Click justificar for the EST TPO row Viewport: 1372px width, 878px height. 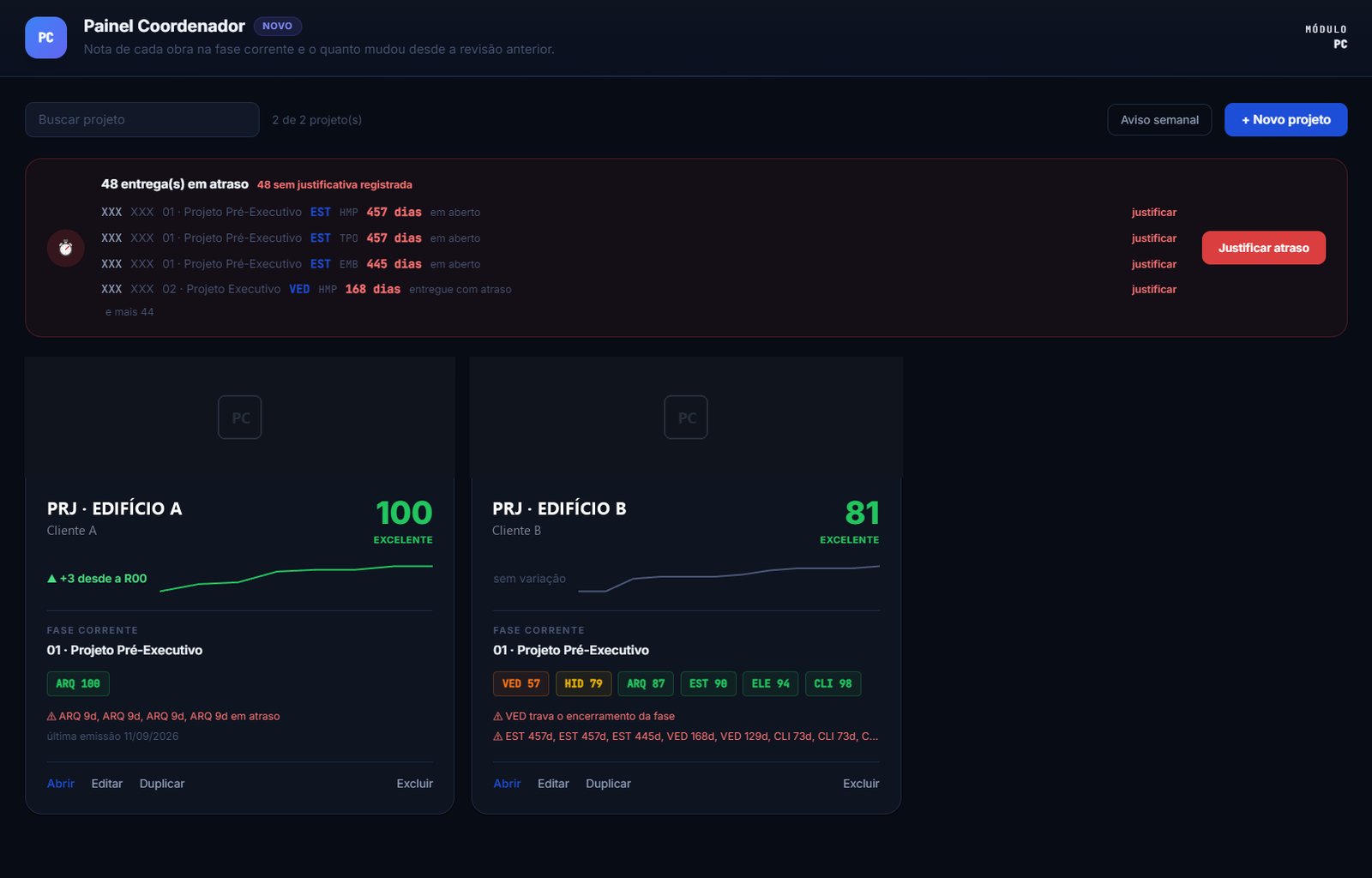(x=1153, y=238)
